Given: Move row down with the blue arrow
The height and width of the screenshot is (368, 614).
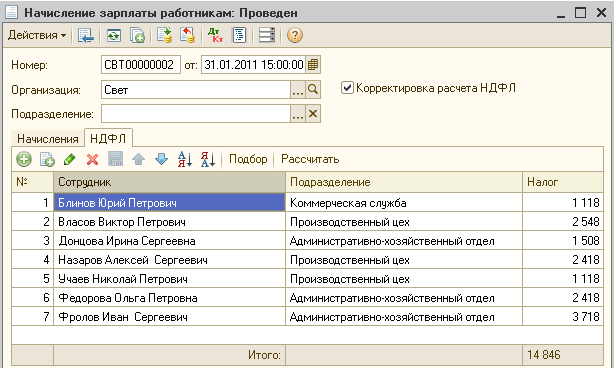Looking at the screenshot, I should point(161,159).
